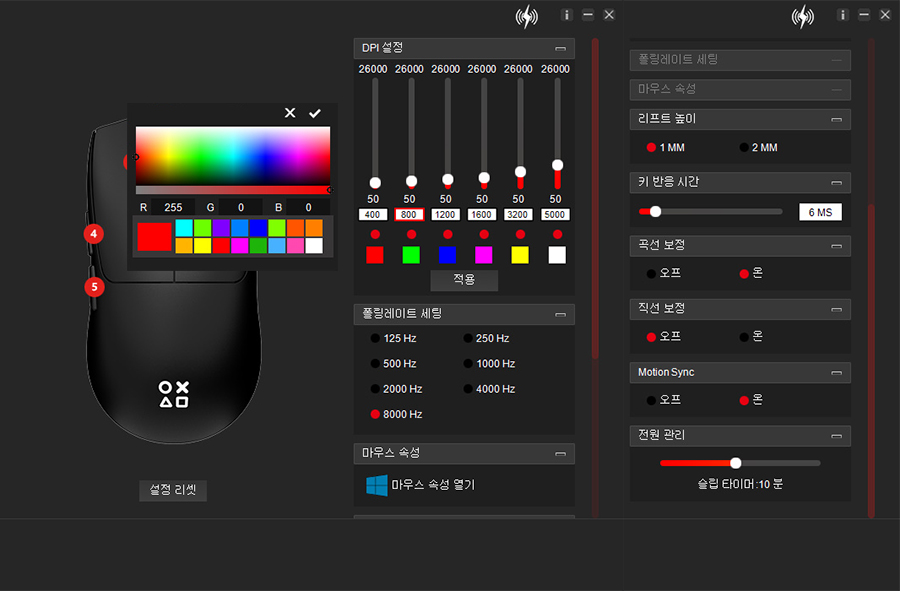The width and height of the screenshot is (900, 591).
Task: Click the R value field showing 255
Action: click(173, 207)
